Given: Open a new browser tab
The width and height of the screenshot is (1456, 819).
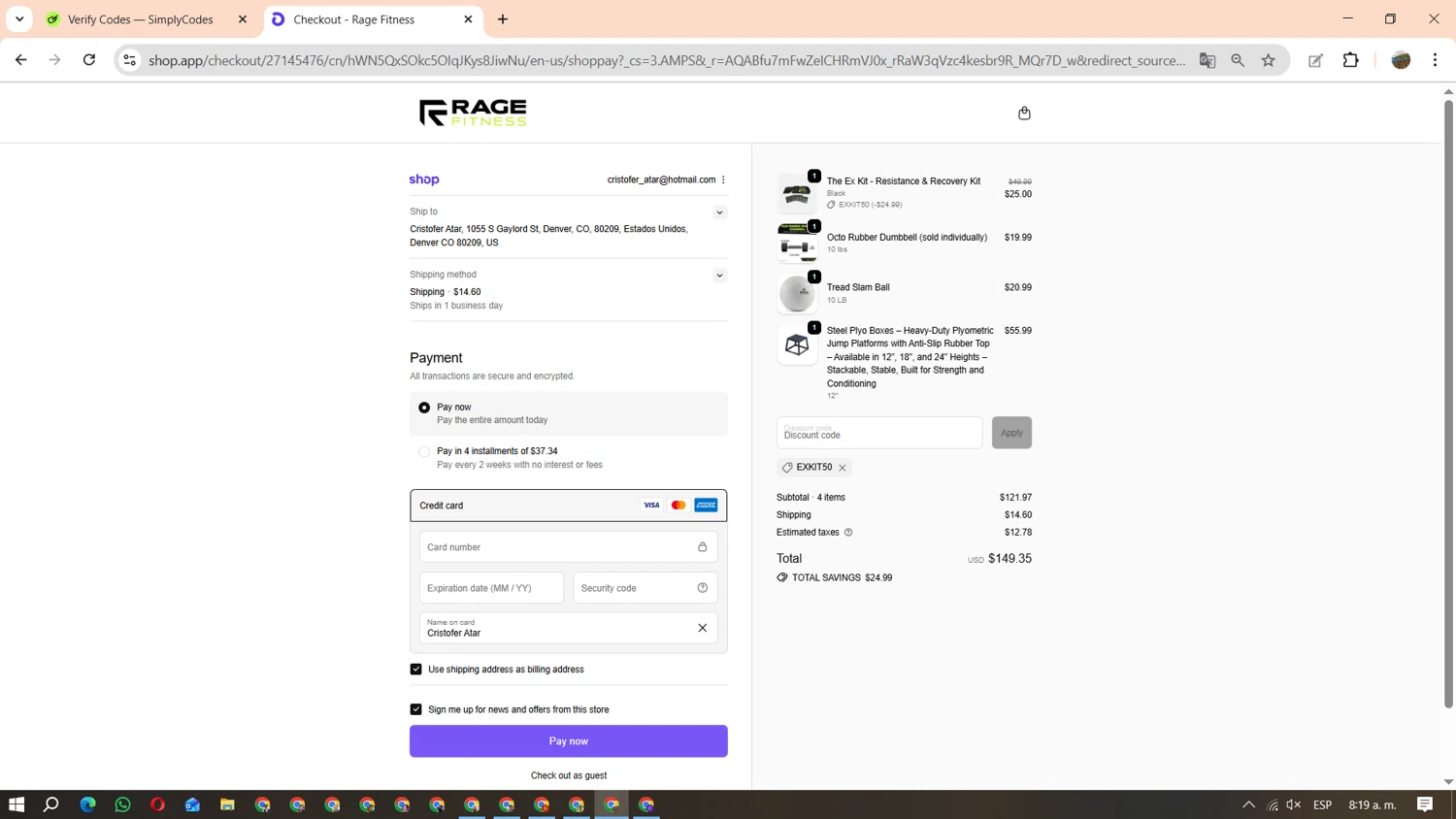Looking at the screenshot, I should (x=503, y=19).
